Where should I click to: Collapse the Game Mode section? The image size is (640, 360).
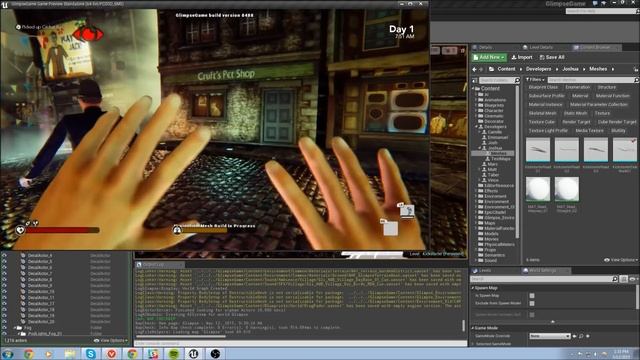point(473,328)
